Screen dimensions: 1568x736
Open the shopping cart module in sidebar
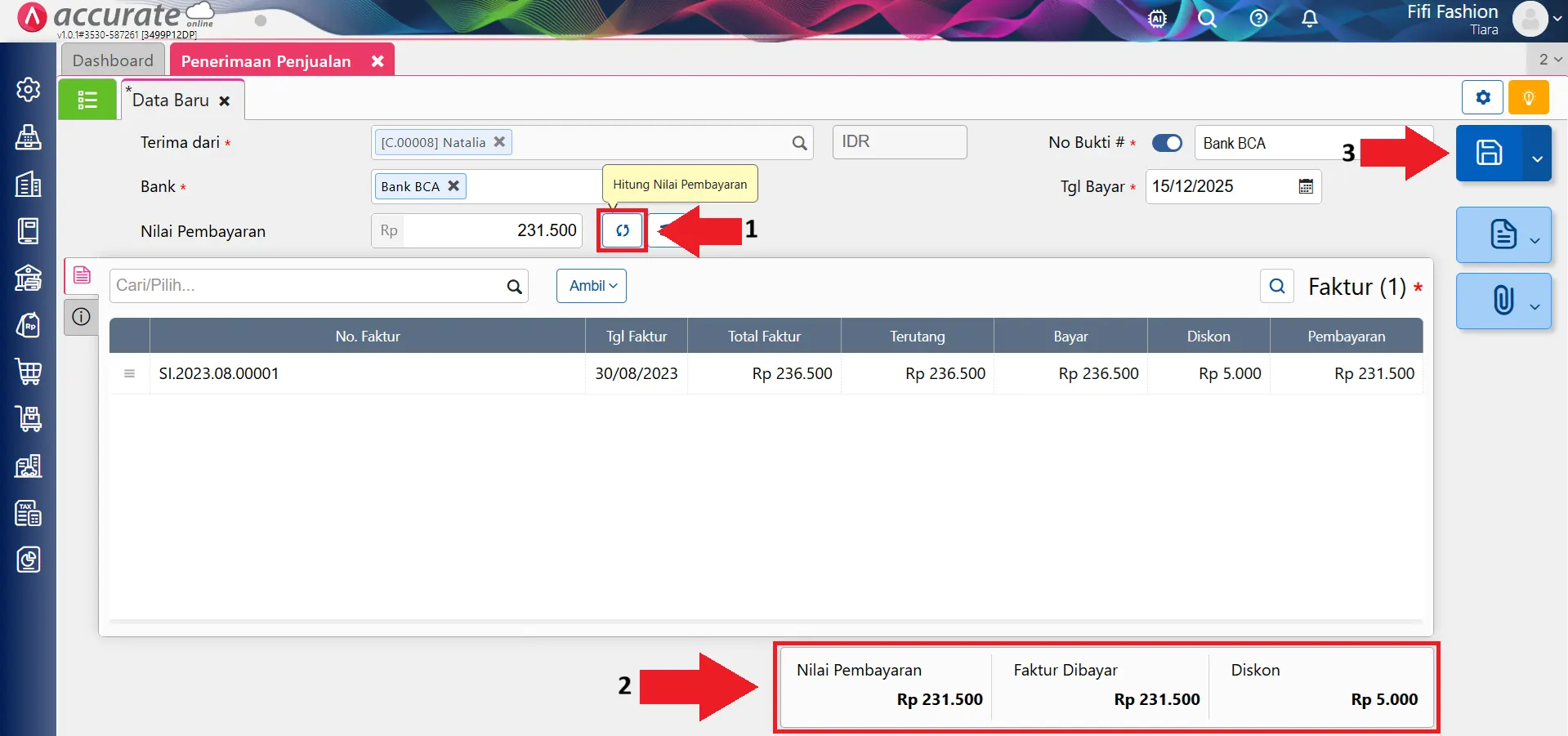tap(29, 372)
